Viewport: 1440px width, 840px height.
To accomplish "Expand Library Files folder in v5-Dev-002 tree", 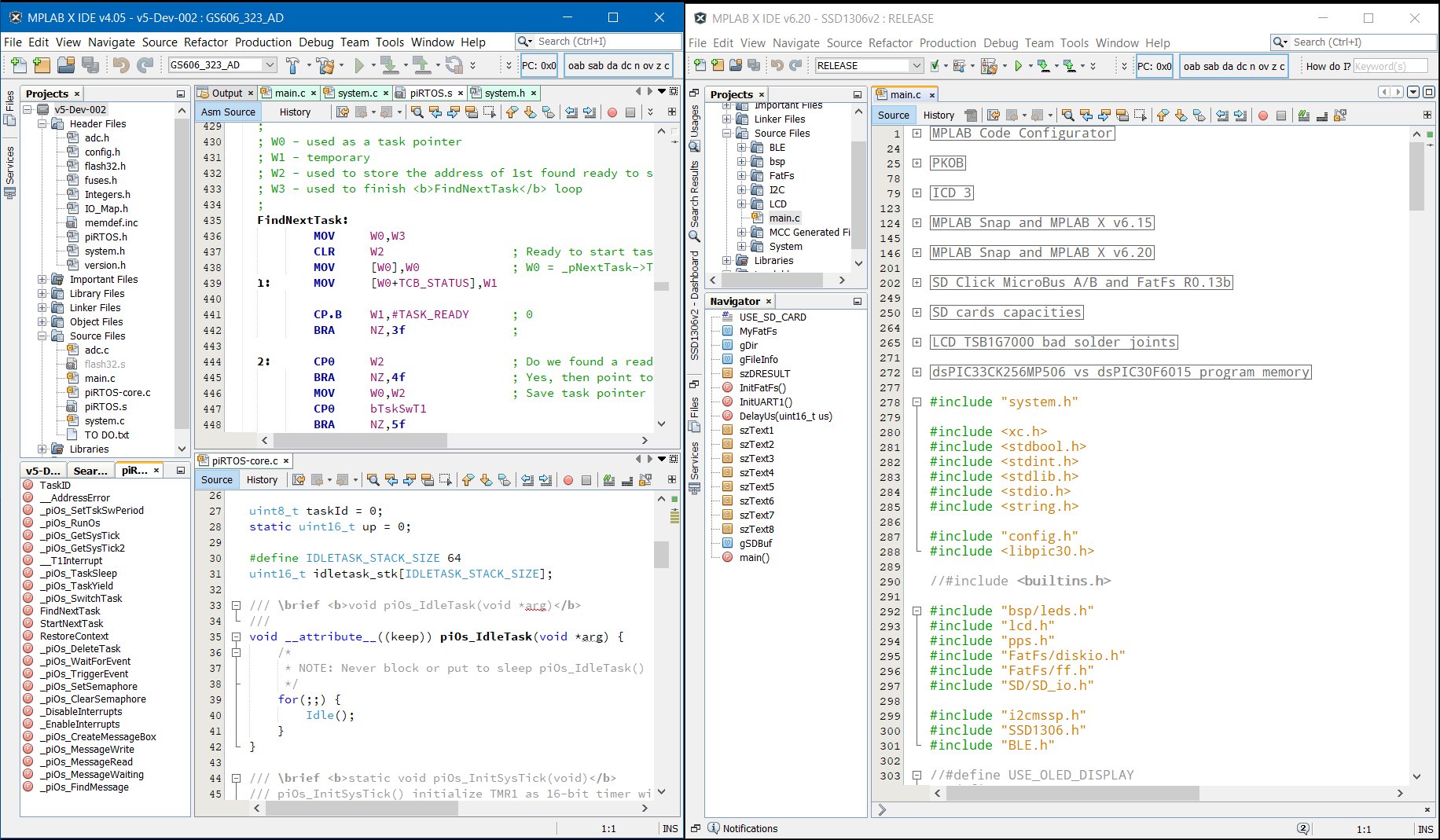I will [42, 294].
